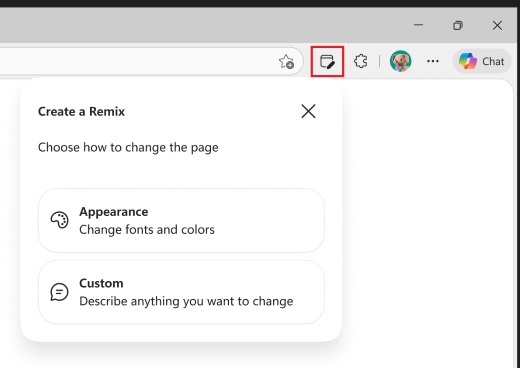Image resolution: width=520 pixels, height=368 pixels.
Task: Click the Create a Remix heading
Action: 81,112
